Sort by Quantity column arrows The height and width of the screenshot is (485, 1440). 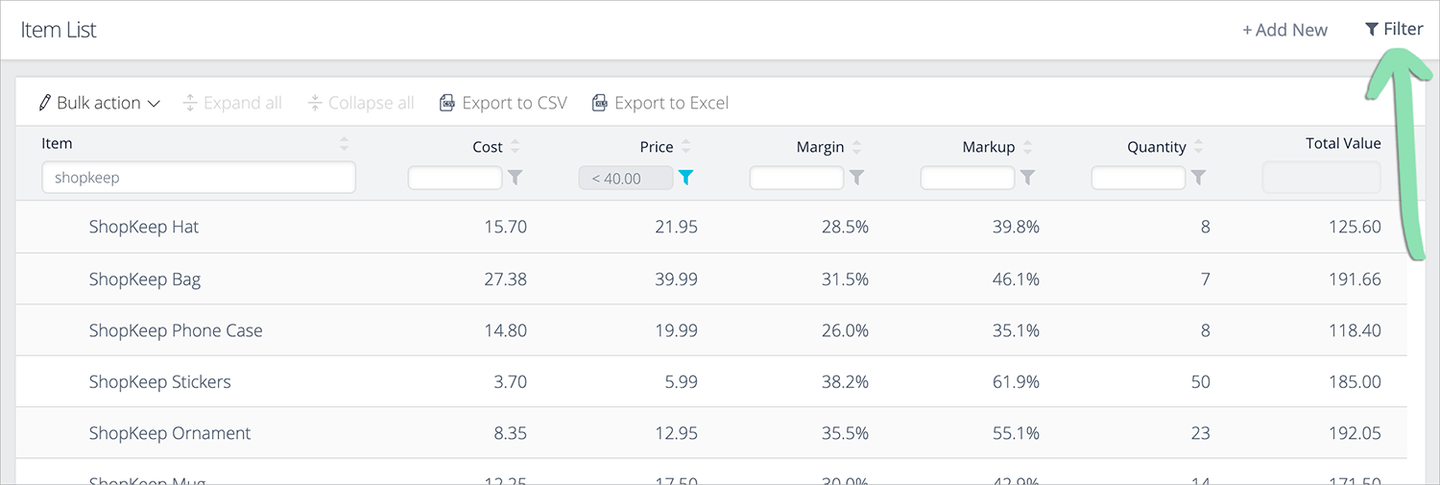click(1199, 147)
